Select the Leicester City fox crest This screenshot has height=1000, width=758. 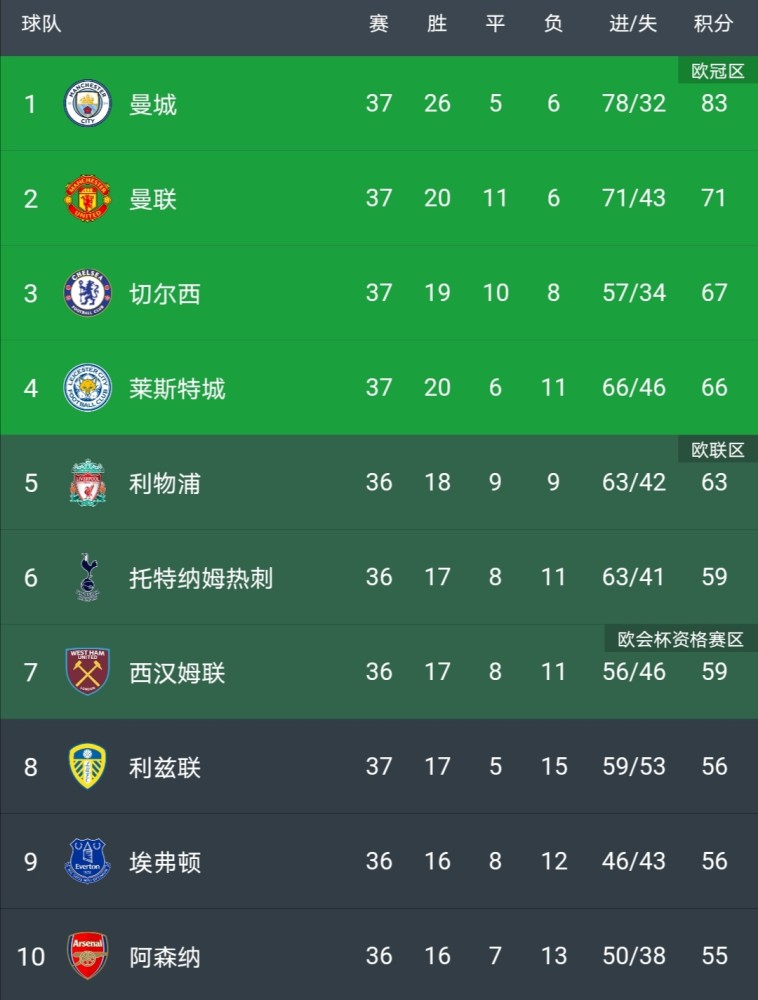(x=87, y=388)
